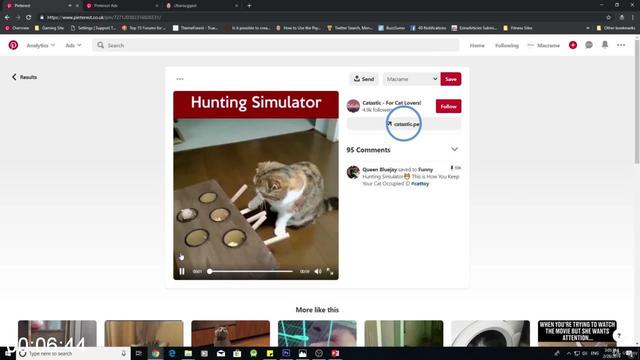The width and height of the screenshot is (640, 360).
Task: Switch to the Pinterest Ads tab
Action: tap(122, 6)
